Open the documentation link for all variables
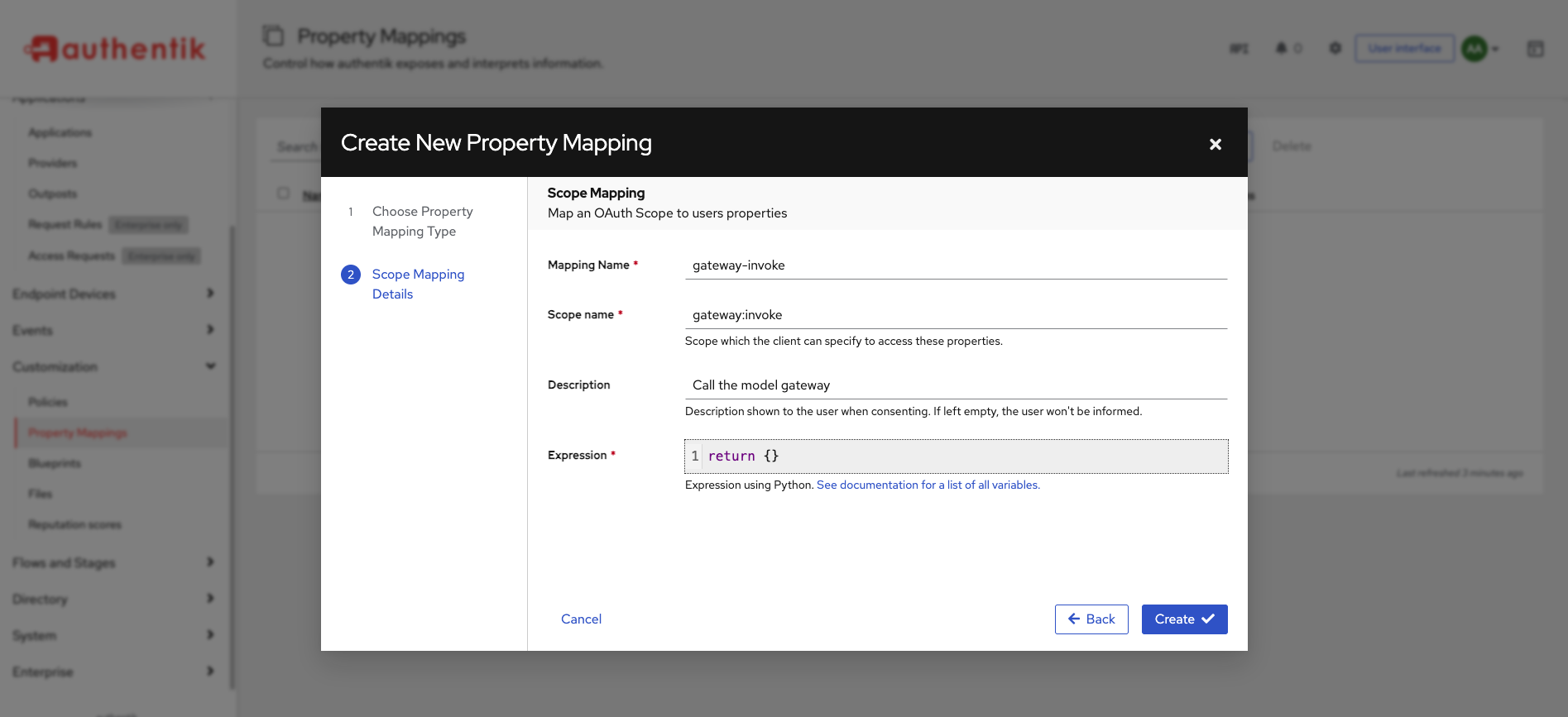Image resolution: width=1568 pixels, height=717 pixels. coord(928,485)
